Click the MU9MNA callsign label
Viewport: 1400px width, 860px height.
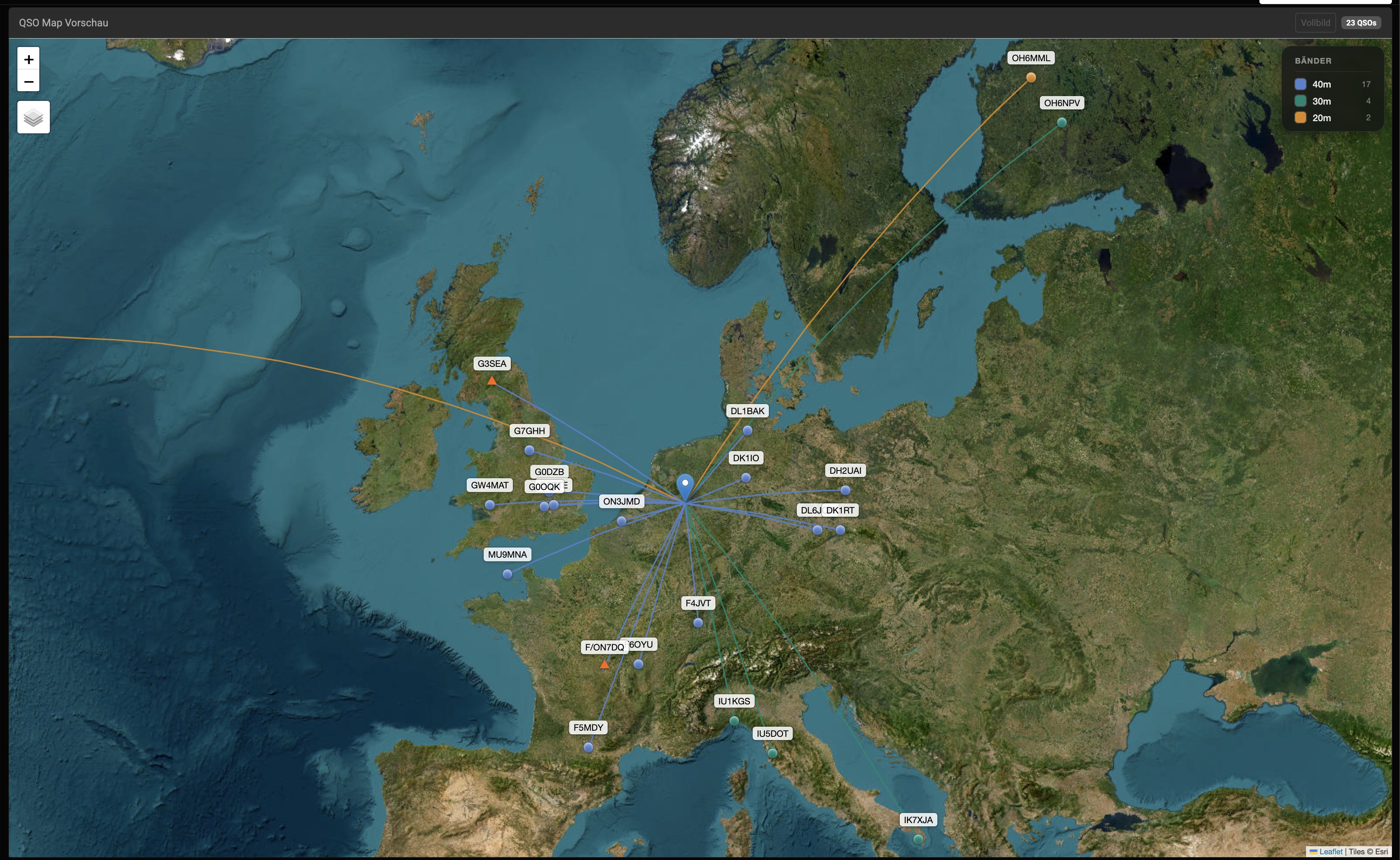507,554
